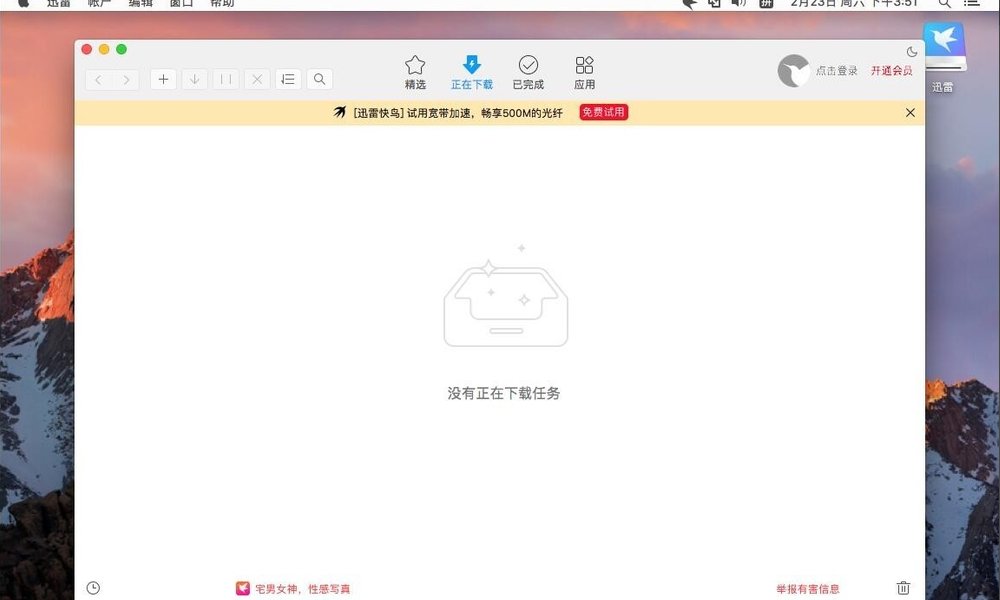The height and width of the screenshot is (600, 1000).
Task: Dismiss the broadband promotion banner
Action: click(x=910, y=112)
